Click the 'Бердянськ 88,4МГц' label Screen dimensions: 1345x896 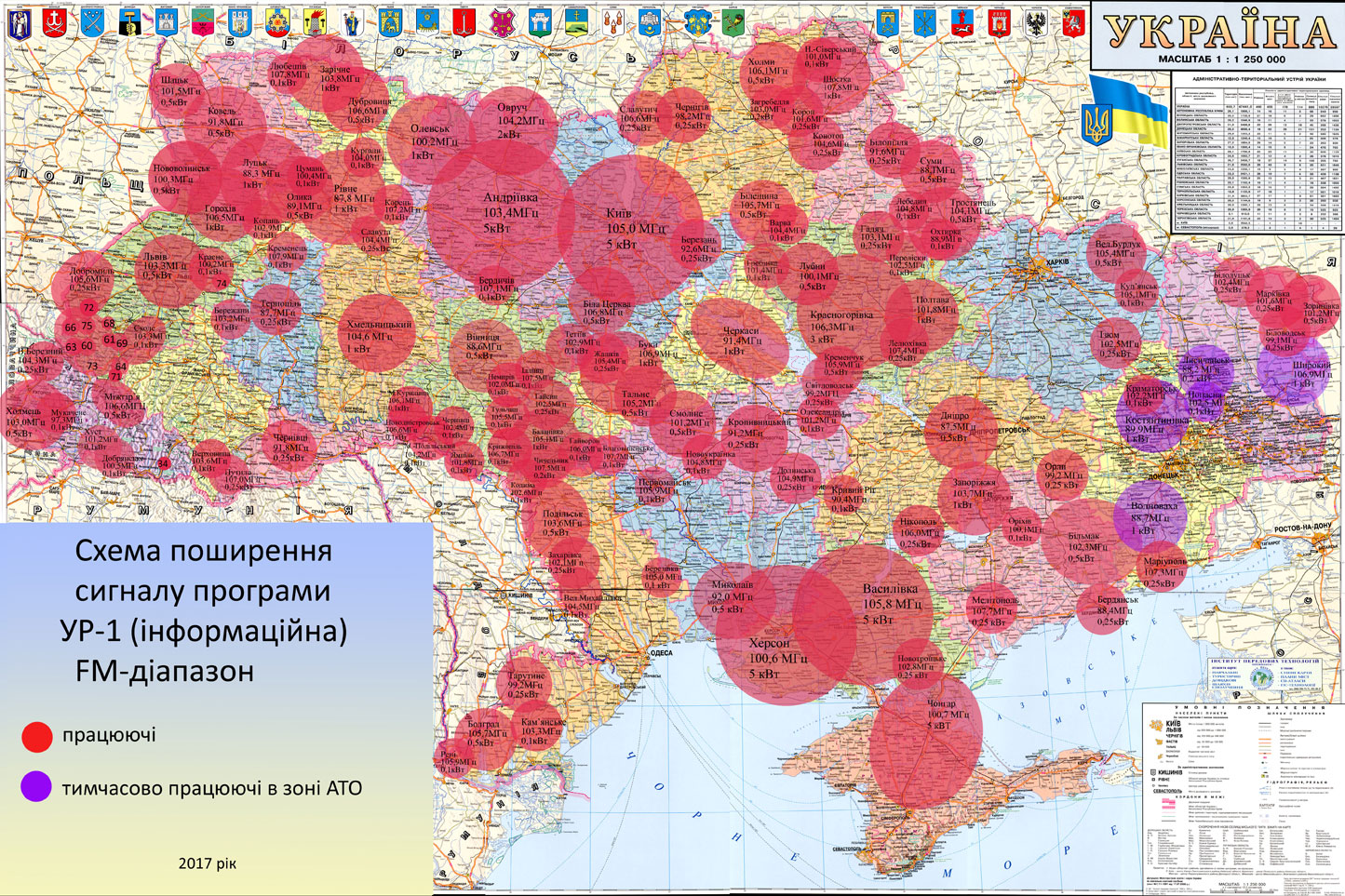1116,610
